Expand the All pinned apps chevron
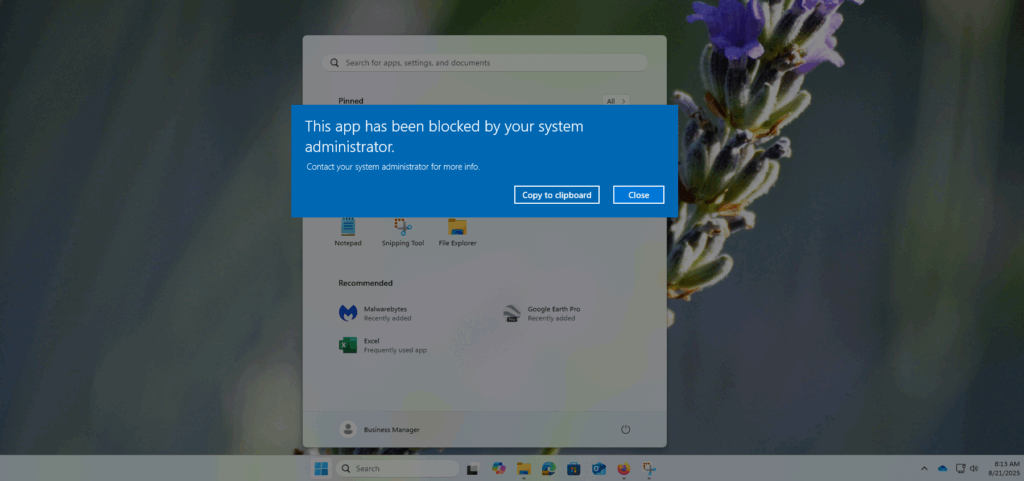The height and width of the screenshot is (481, 1024). pos(617,101)
